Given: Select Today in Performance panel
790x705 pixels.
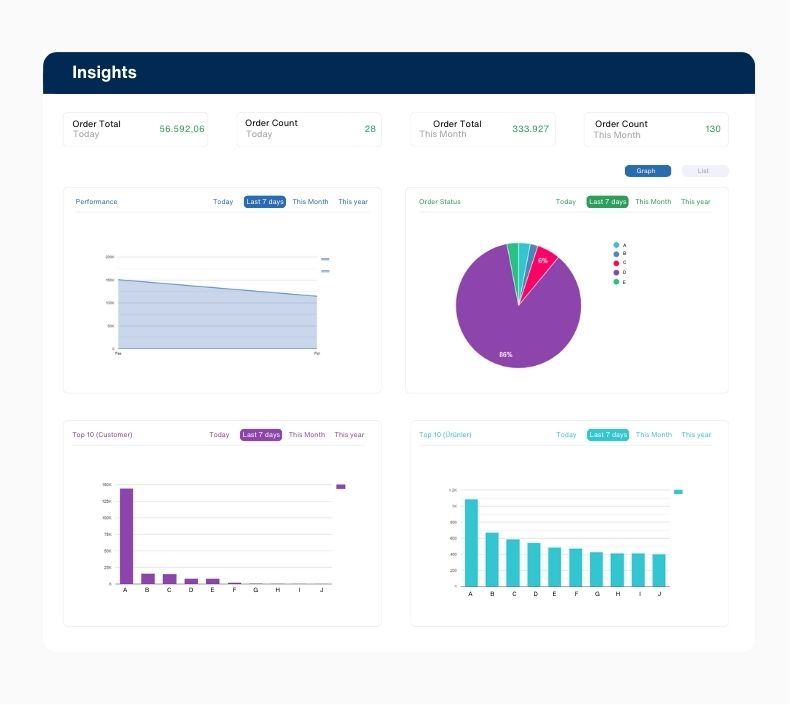Looking at the screenshot, I should click(223, 202).
